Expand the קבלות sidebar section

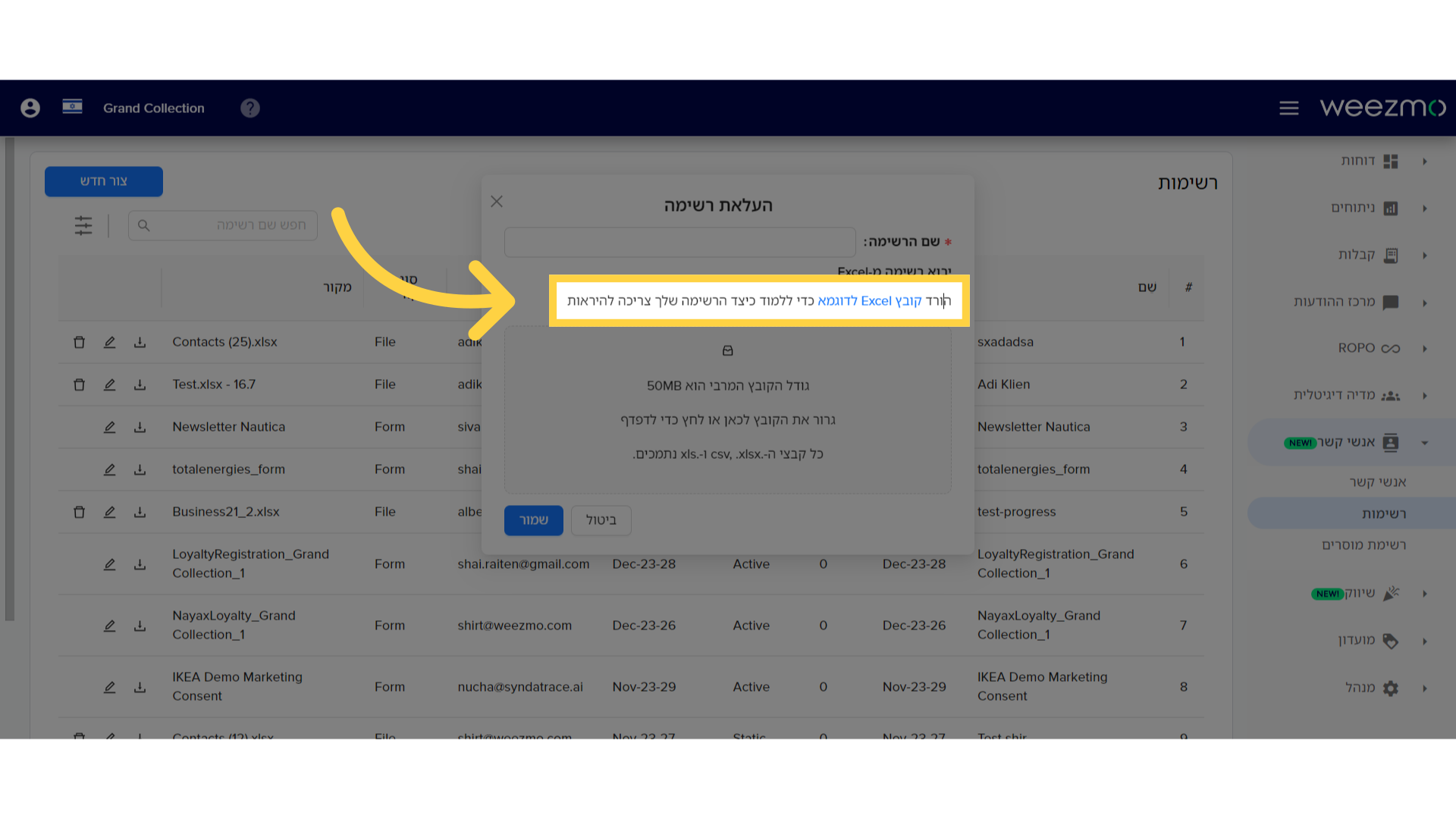click(1425, 255)
